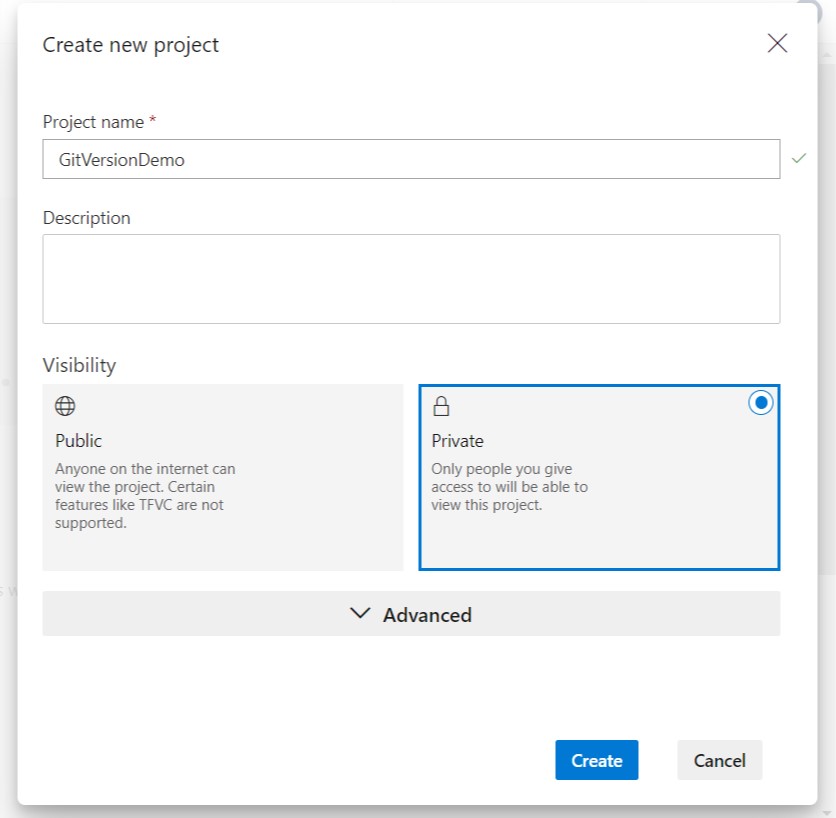This screenshot has height=818, width=836.
Task: Click the Create button
Action: 597,760
